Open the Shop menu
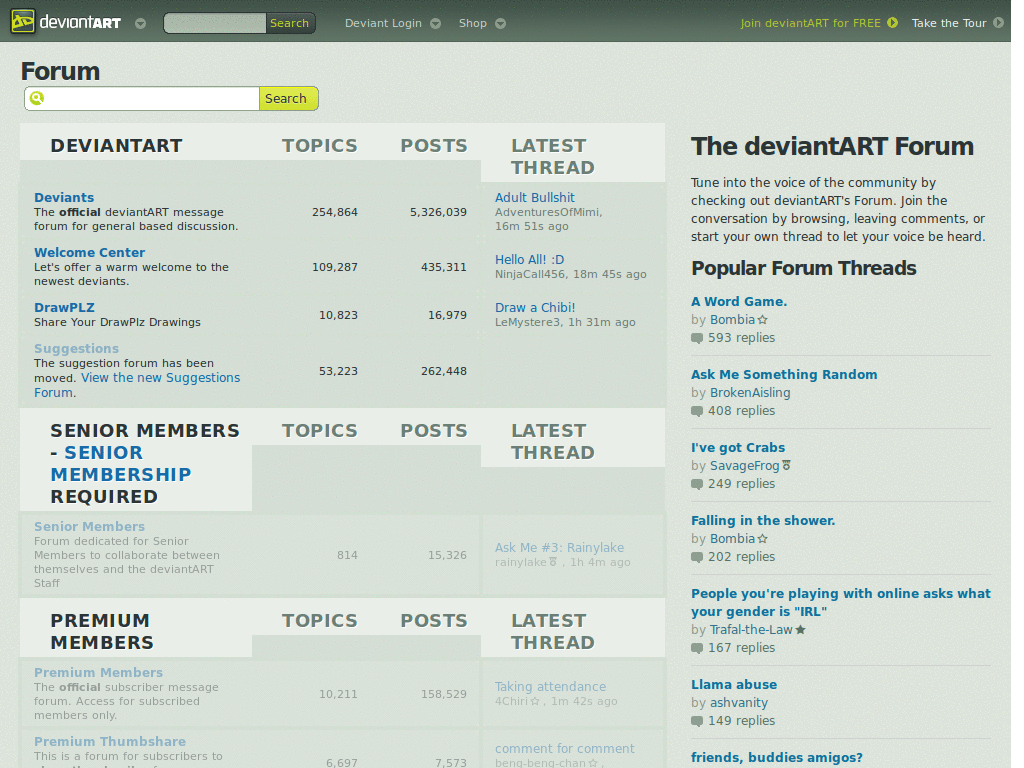The image size is (1024, 768). pos(473,23)
